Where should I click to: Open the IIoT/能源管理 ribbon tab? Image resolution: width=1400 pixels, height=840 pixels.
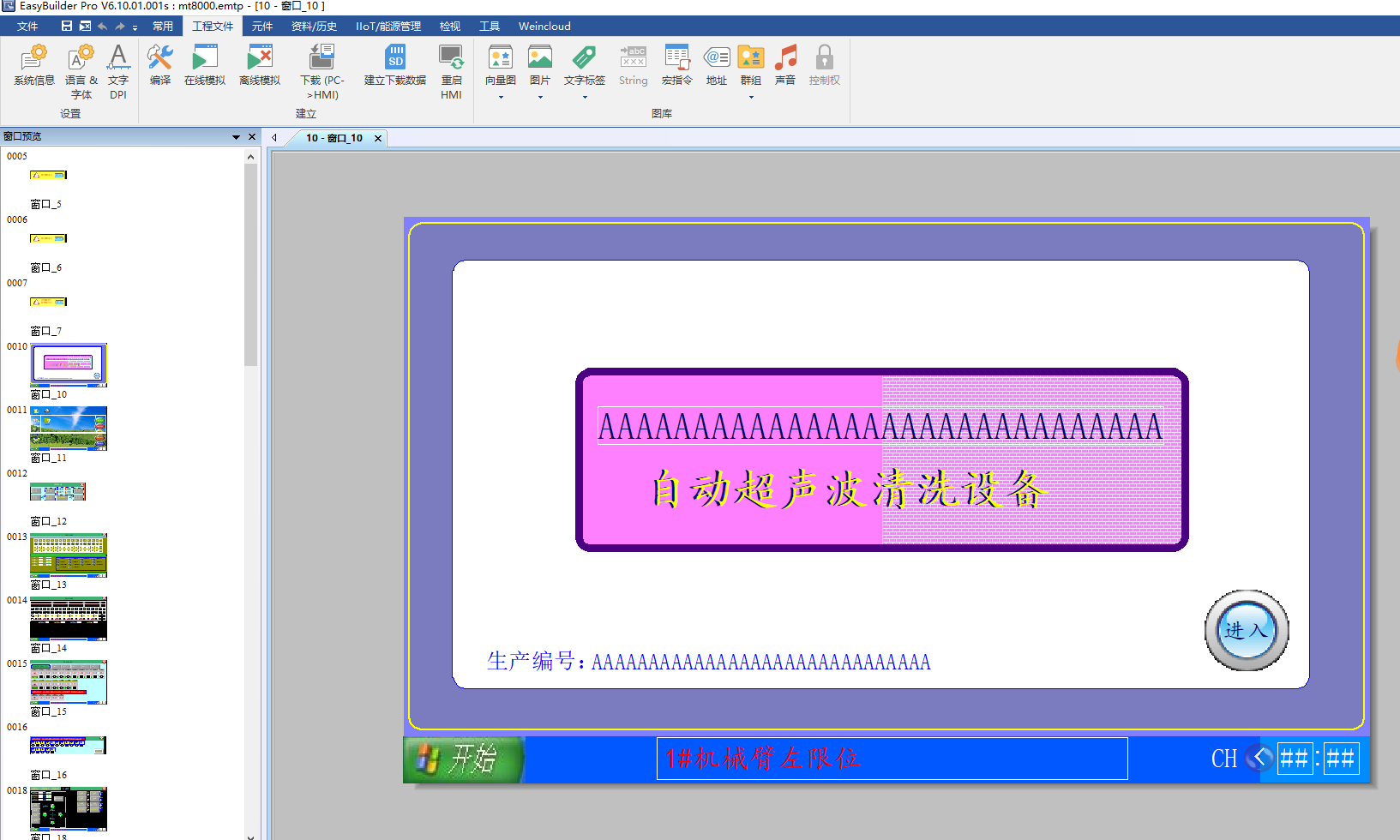pyautogui.click(x=388, y=27)
